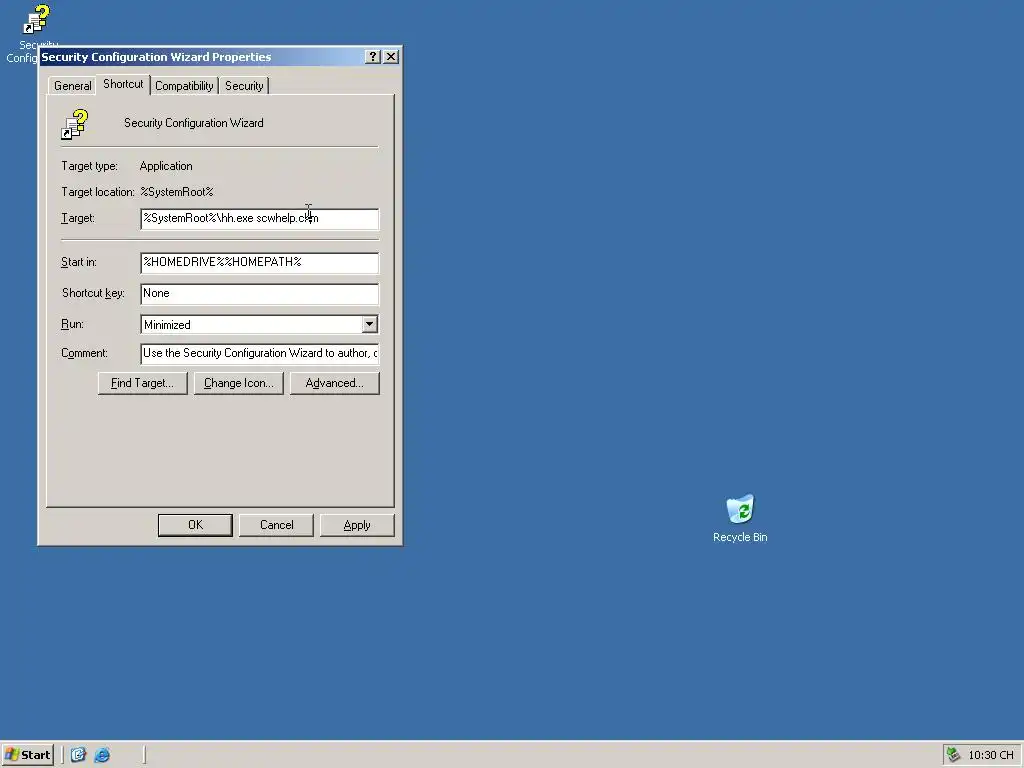
Task: Click in the Comment text field
Action: (x=259, y=353)
